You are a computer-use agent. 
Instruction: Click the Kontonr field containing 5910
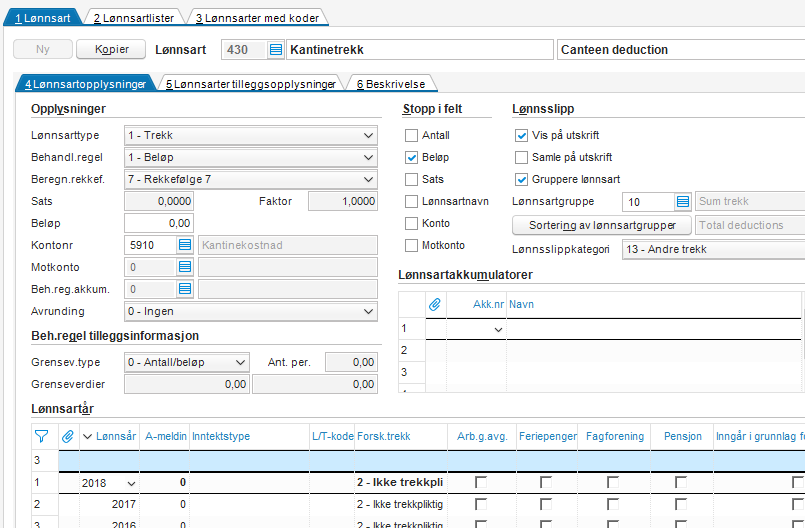pos(151,245)
